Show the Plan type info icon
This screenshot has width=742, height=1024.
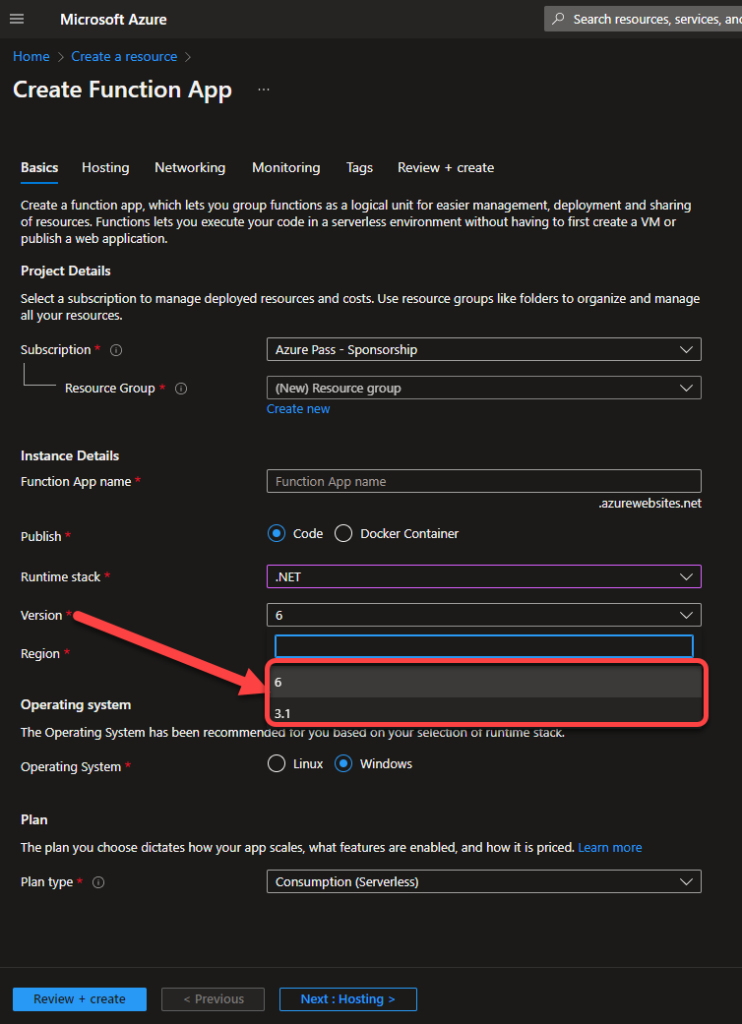(x=99, y=882)
